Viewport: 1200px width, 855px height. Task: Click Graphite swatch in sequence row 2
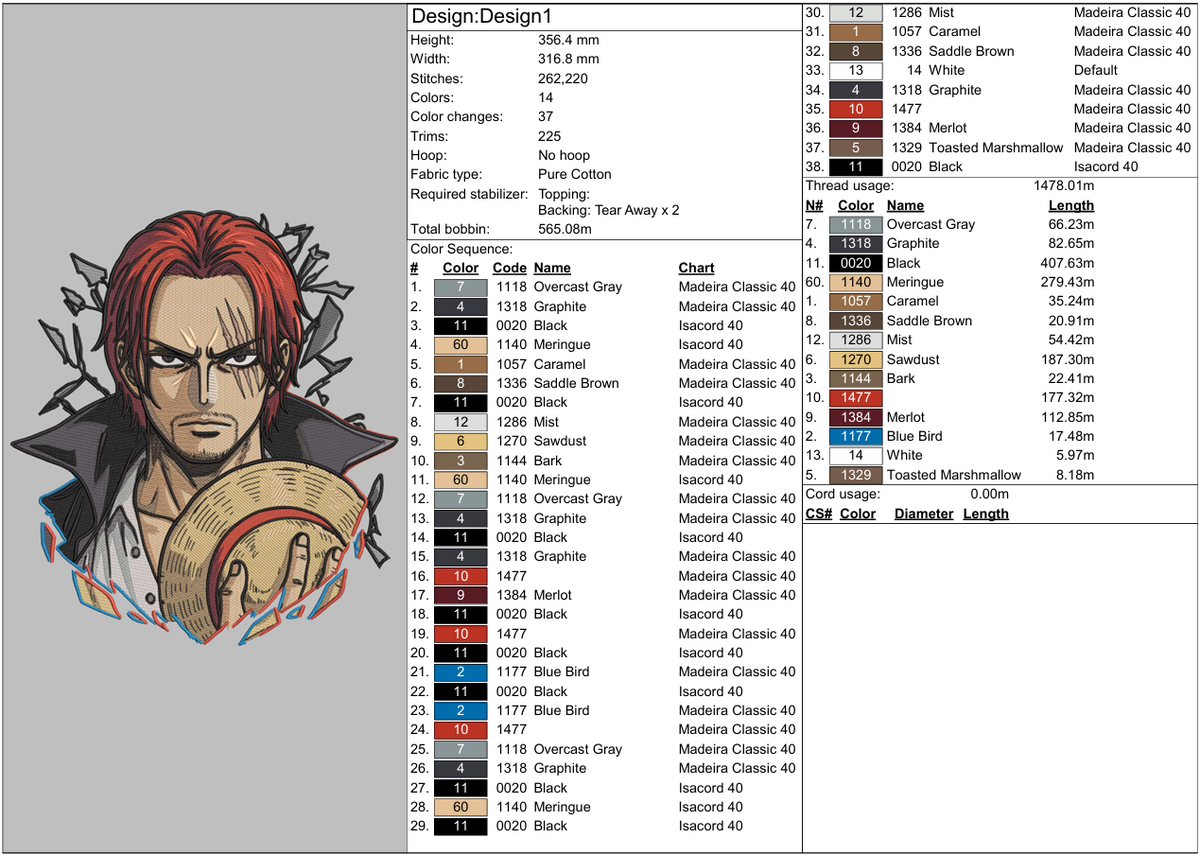[461, 307]
